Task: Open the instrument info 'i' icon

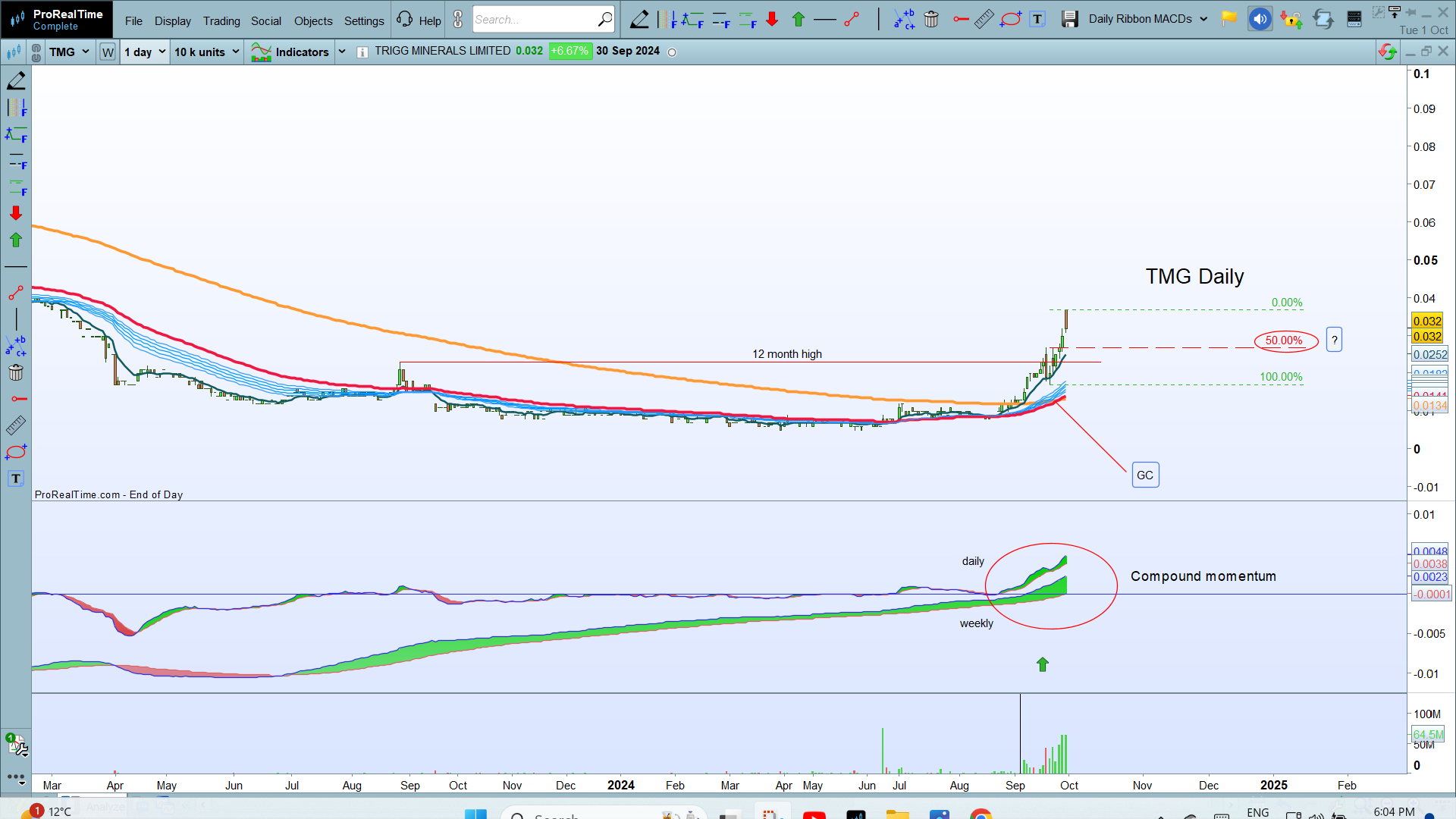Action: 362,52
